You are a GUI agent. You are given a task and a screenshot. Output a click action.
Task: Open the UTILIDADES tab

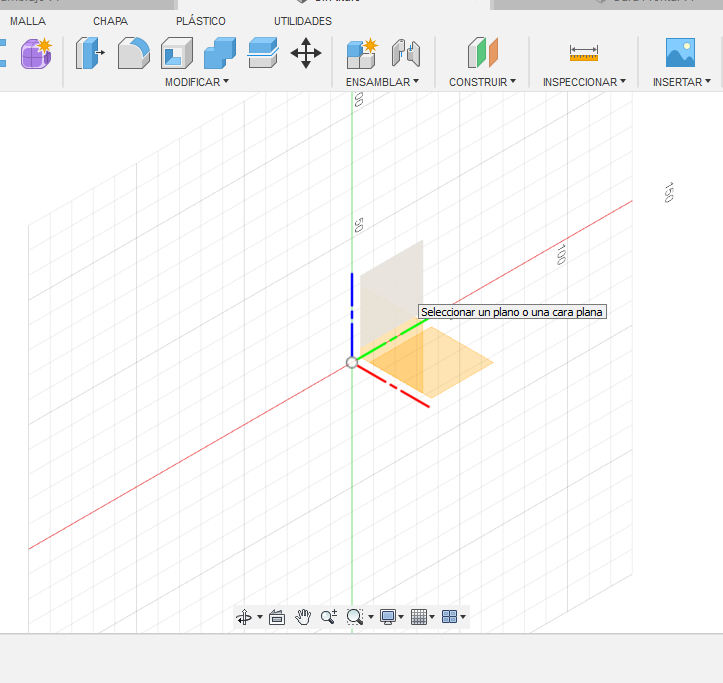(x=302, y=21)
